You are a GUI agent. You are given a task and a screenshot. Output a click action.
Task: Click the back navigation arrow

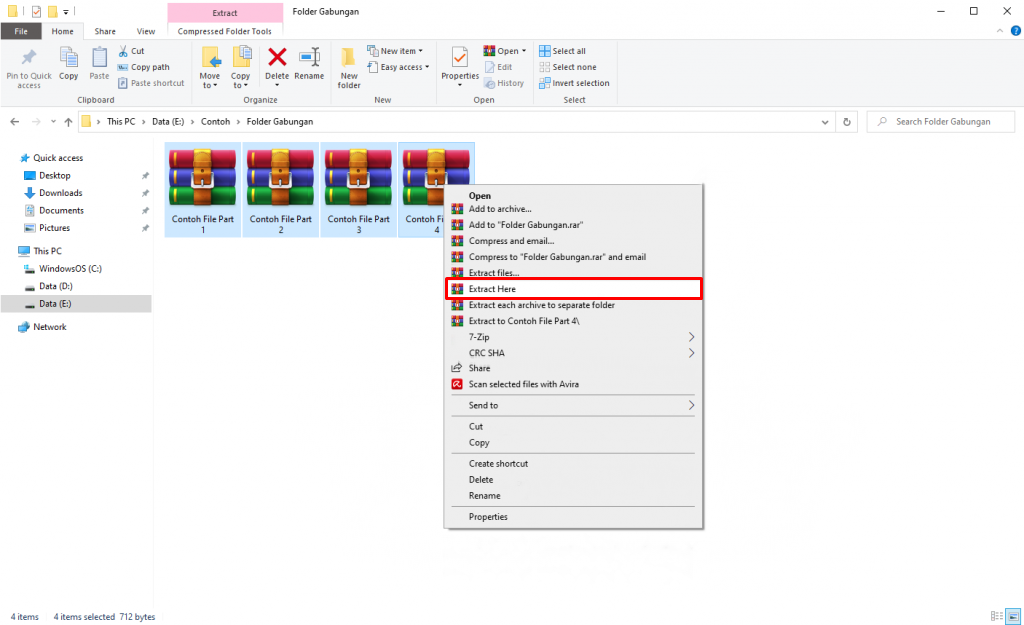point(14,121)
